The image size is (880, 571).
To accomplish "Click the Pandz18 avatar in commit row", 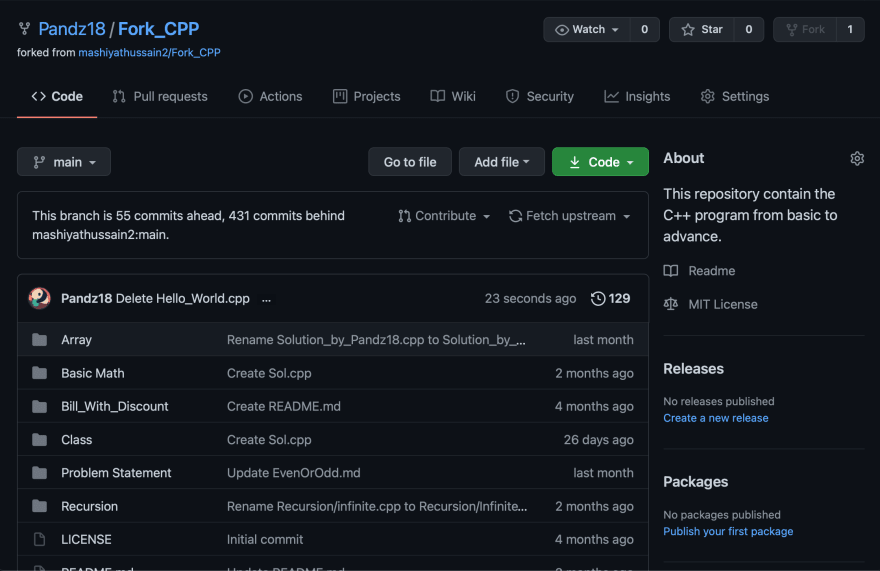I will pos(39,298).
